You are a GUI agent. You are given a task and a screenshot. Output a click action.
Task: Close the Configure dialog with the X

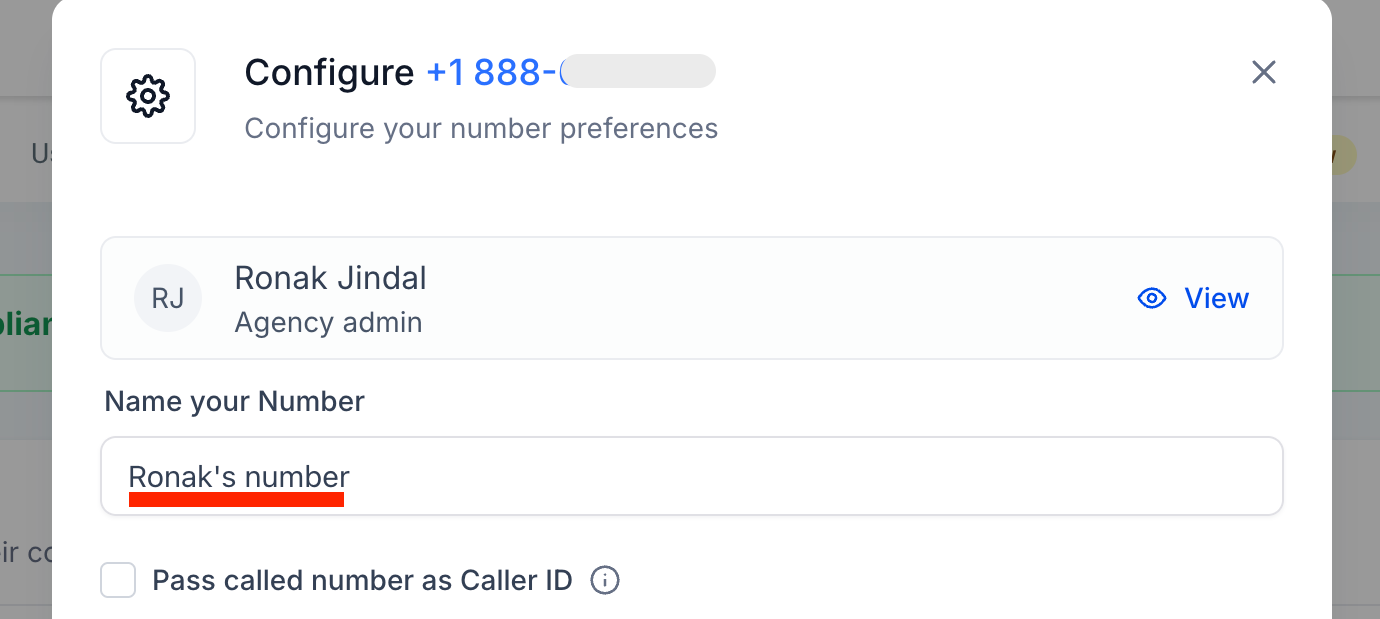coord(1264,72)
